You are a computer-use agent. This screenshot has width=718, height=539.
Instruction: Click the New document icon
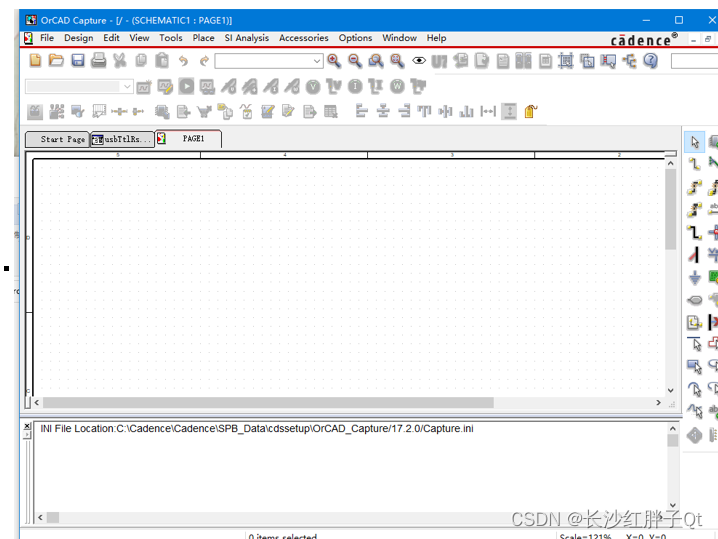35,60
